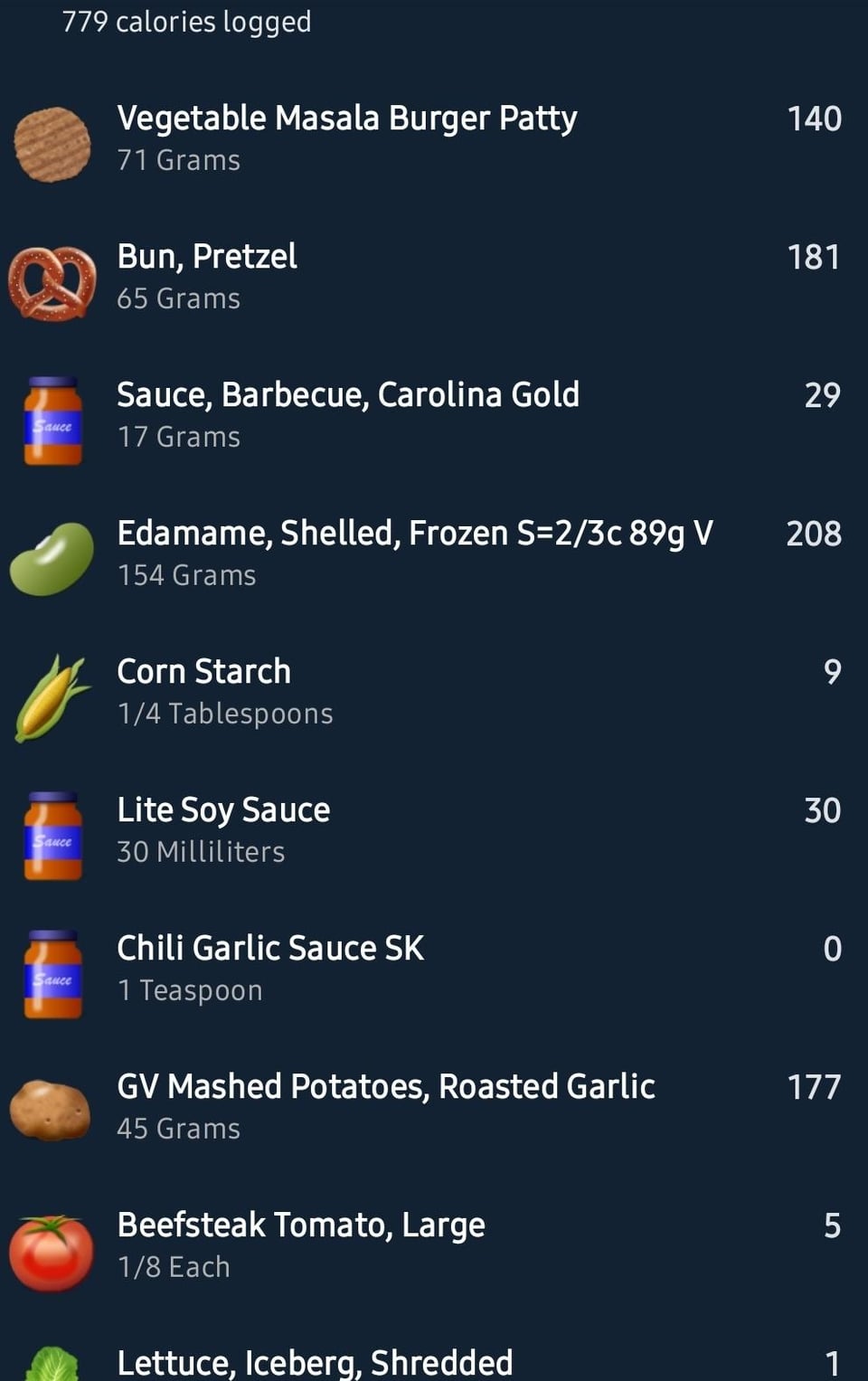Tap the corn cob icon

click(52, 698)
